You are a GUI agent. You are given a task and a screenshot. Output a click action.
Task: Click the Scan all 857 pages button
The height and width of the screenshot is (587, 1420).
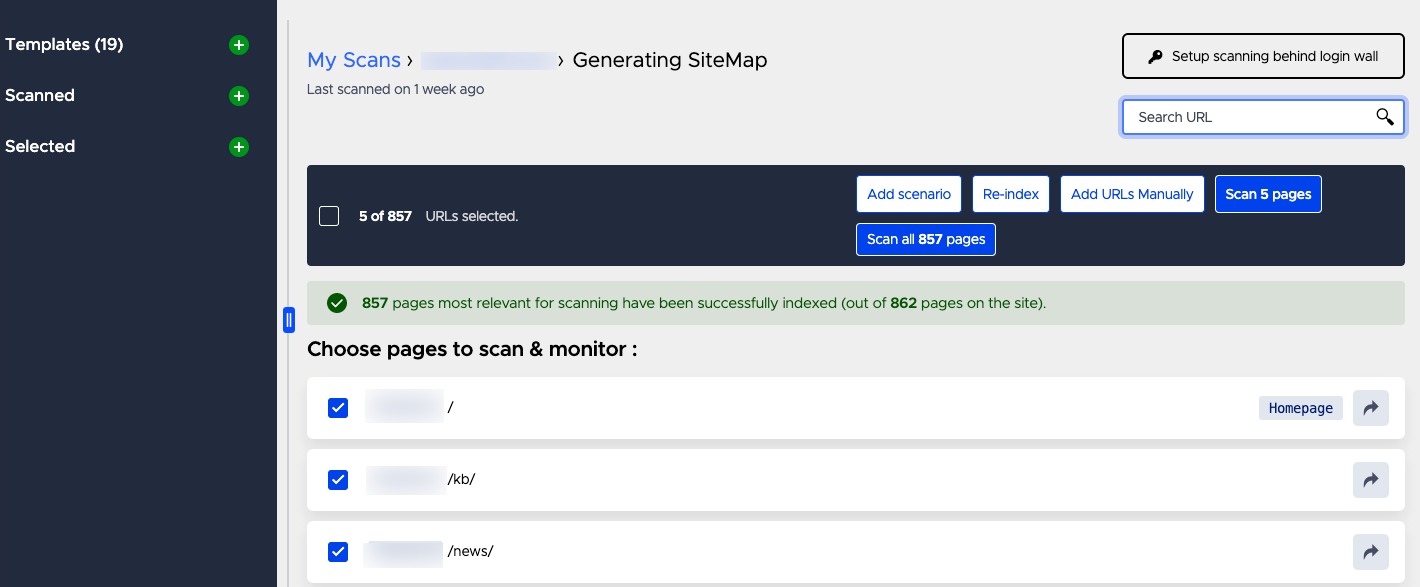point(926,239)
